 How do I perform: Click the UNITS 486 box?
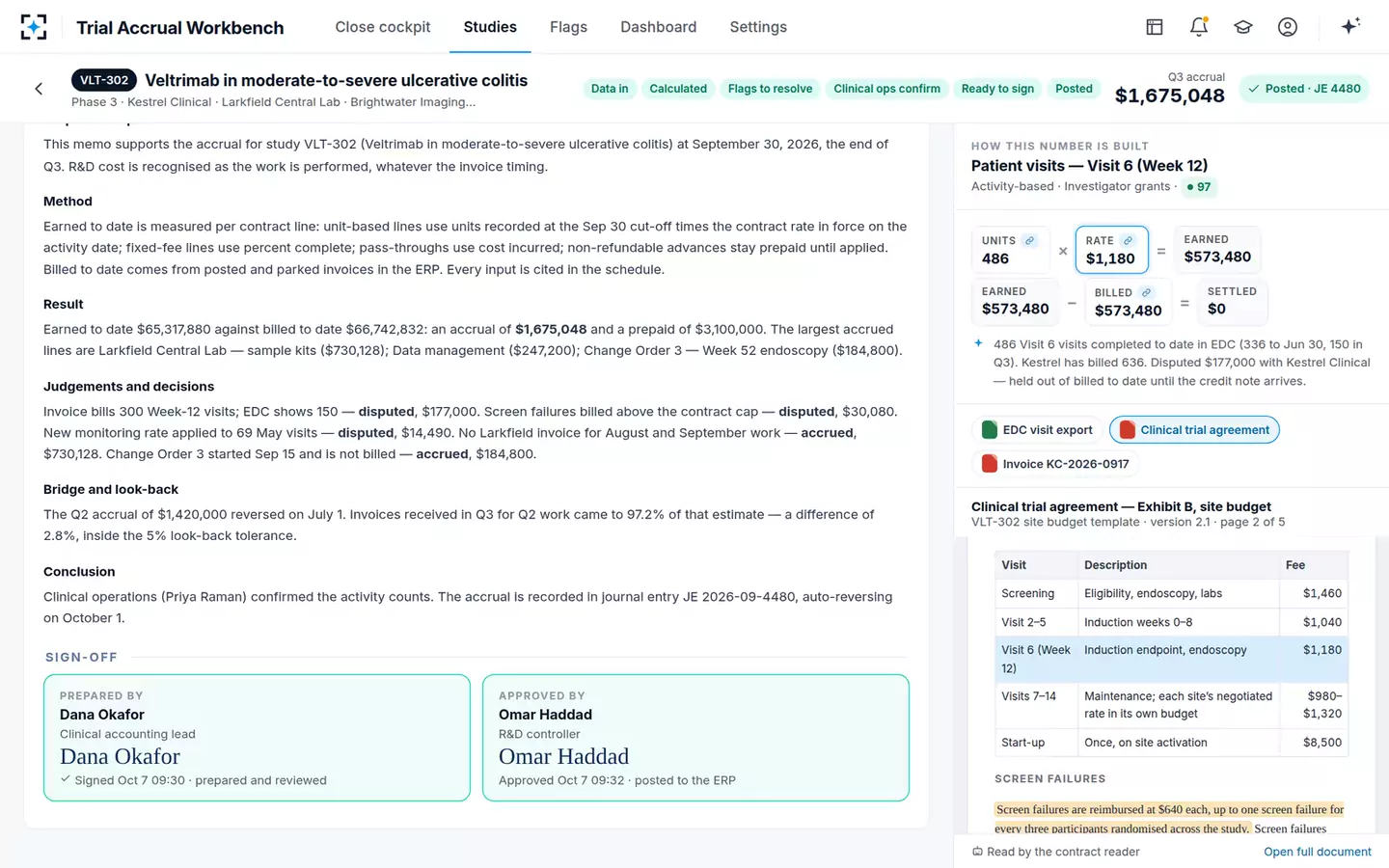pos(1010,250)
